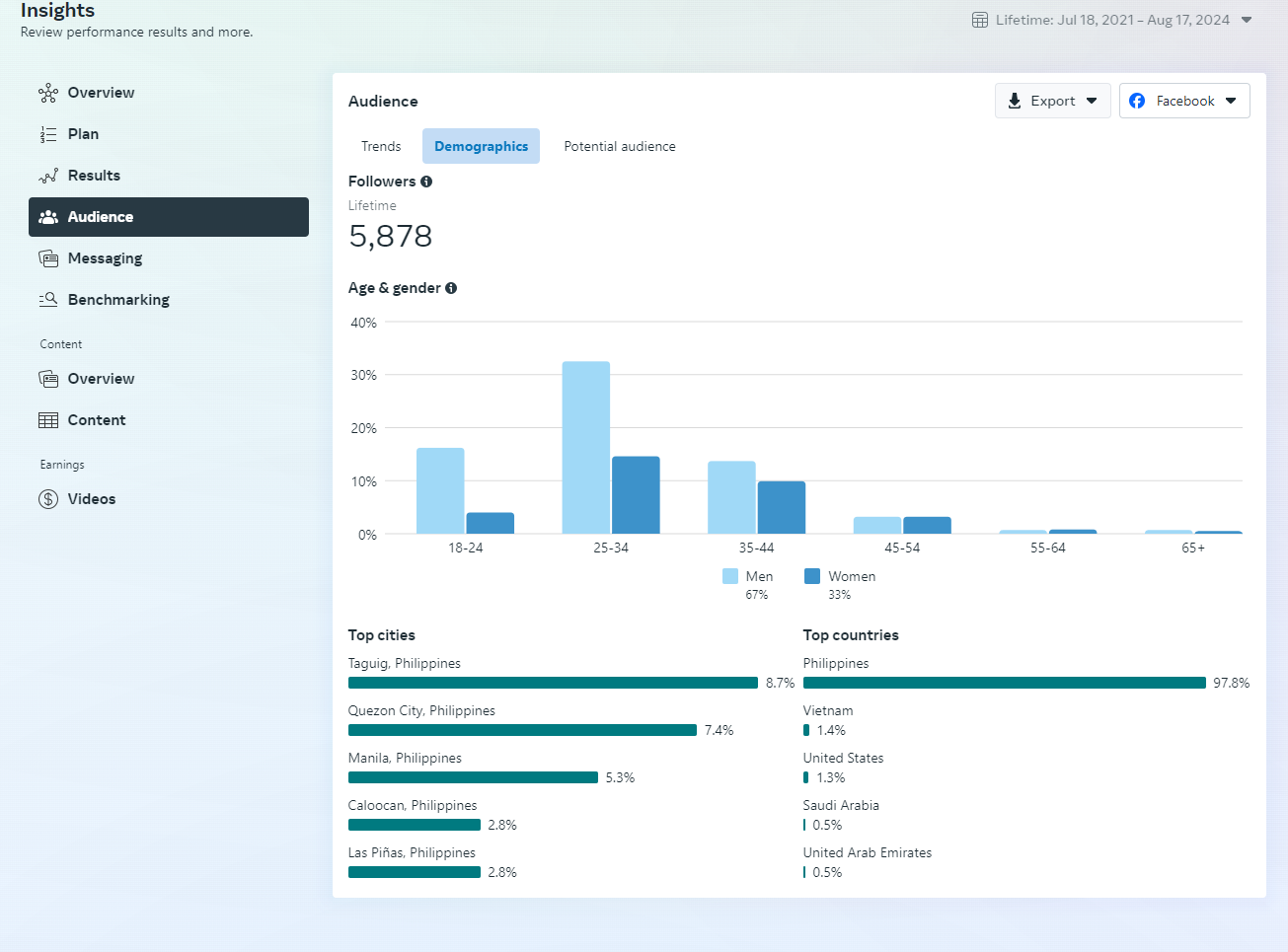Click the Women bar for 35-44

pyautogui.click(x=782, y=508)
